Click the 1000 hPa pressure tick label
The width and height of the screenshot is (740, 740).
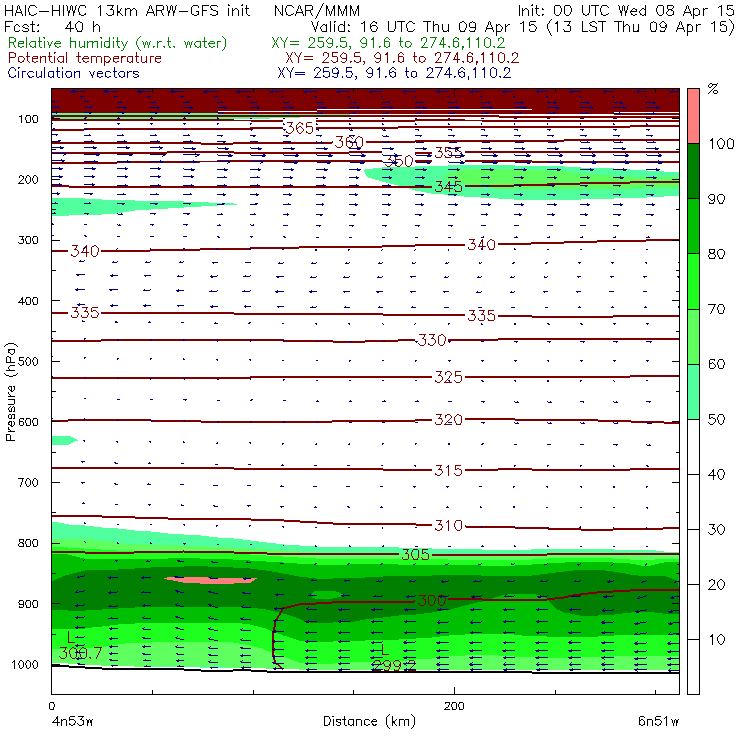25,664
